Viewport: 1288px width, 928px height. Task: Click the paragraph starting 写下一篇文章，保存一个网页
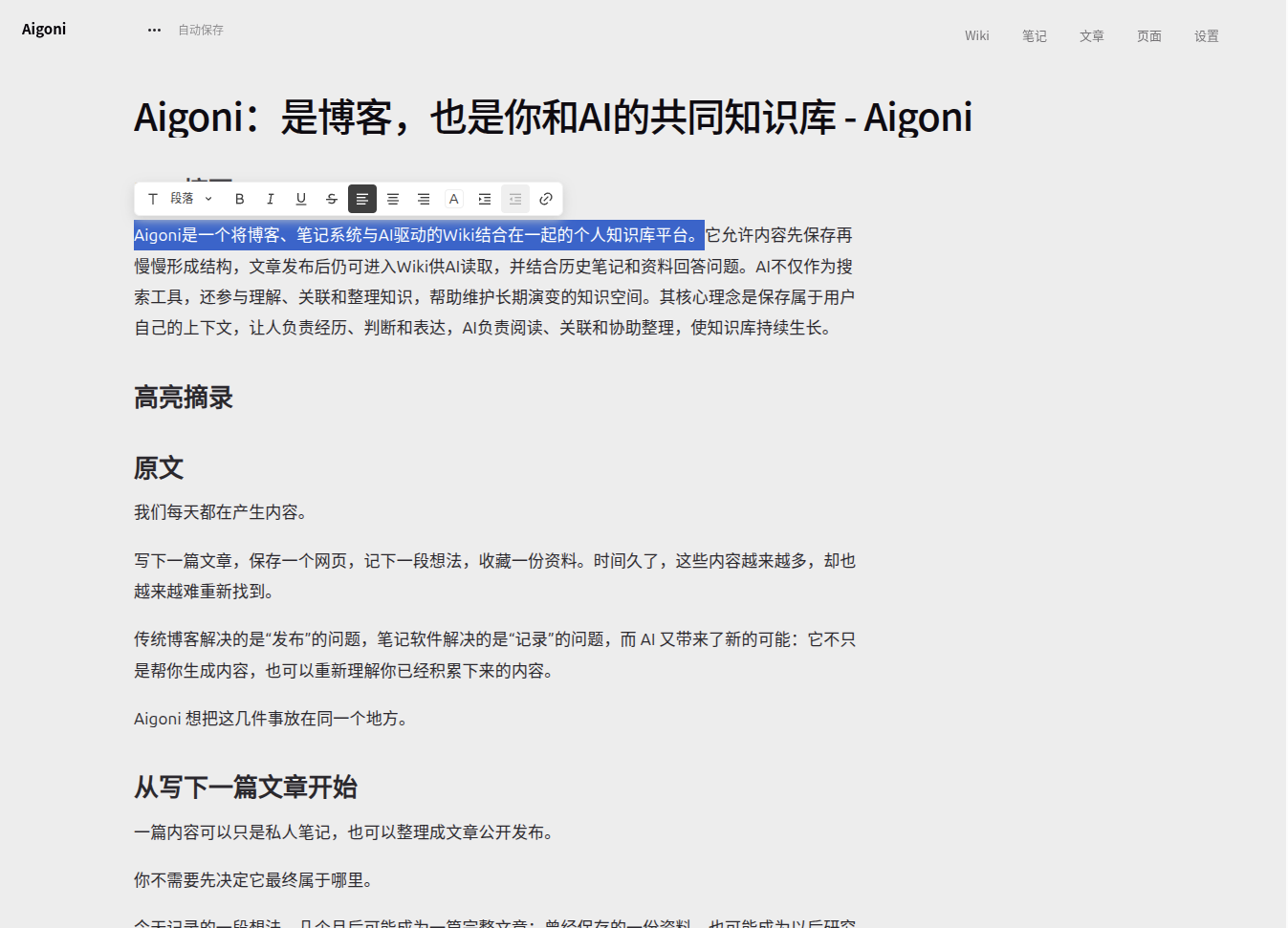[x=495, y=576]
